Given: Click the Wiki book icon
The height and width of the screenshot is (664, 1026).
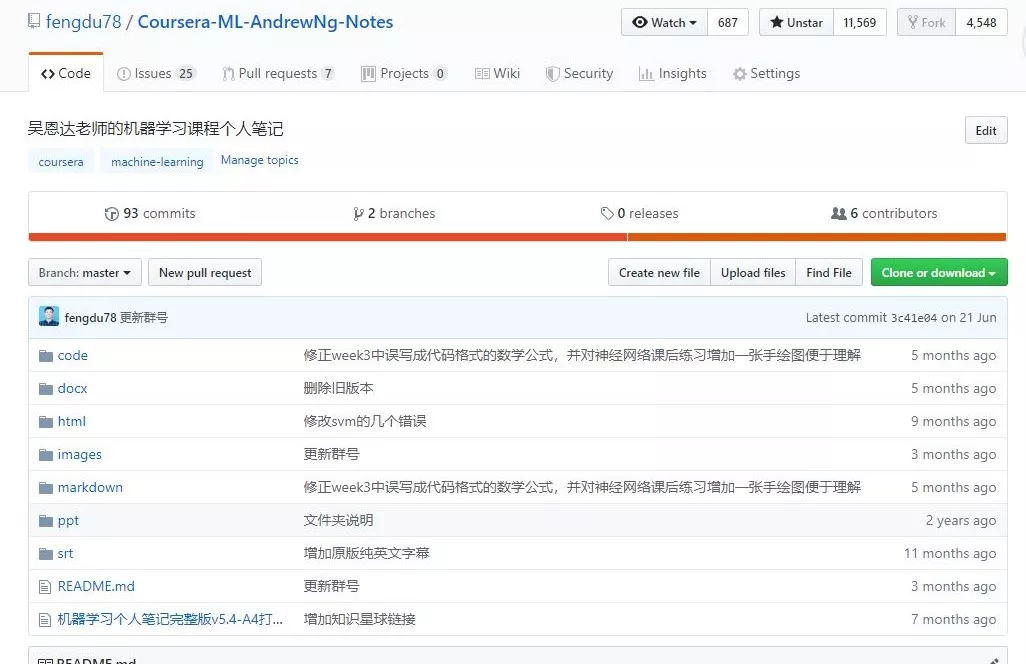Looking at the screenshot, I should [x=482, y=74].
